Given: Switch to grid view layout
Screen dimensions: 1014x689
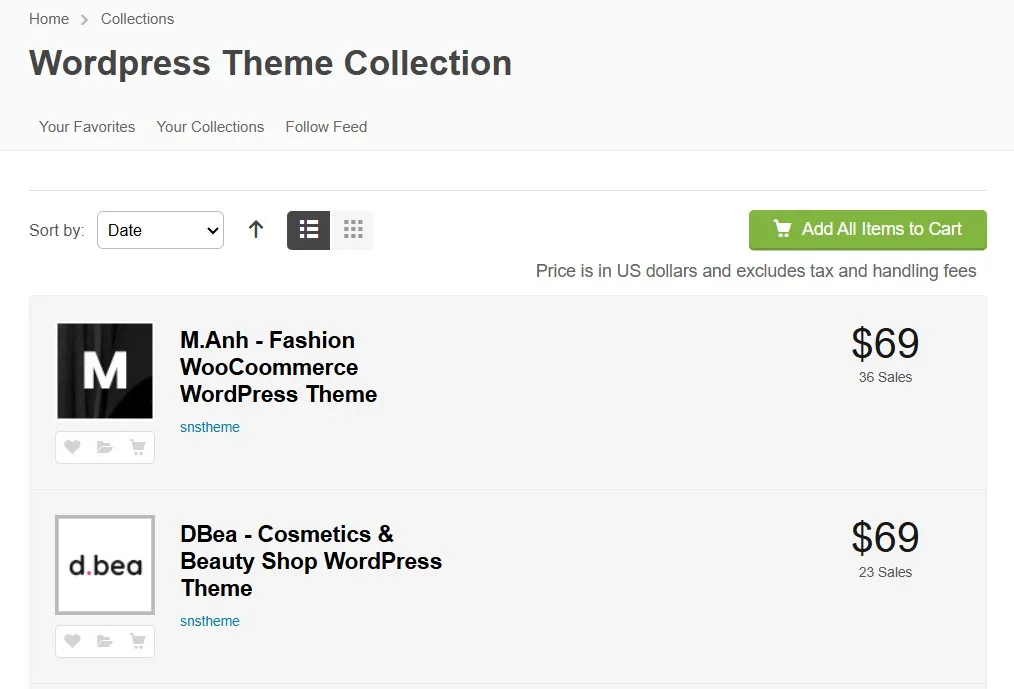Looking at the screenshot, I should 352,230.
